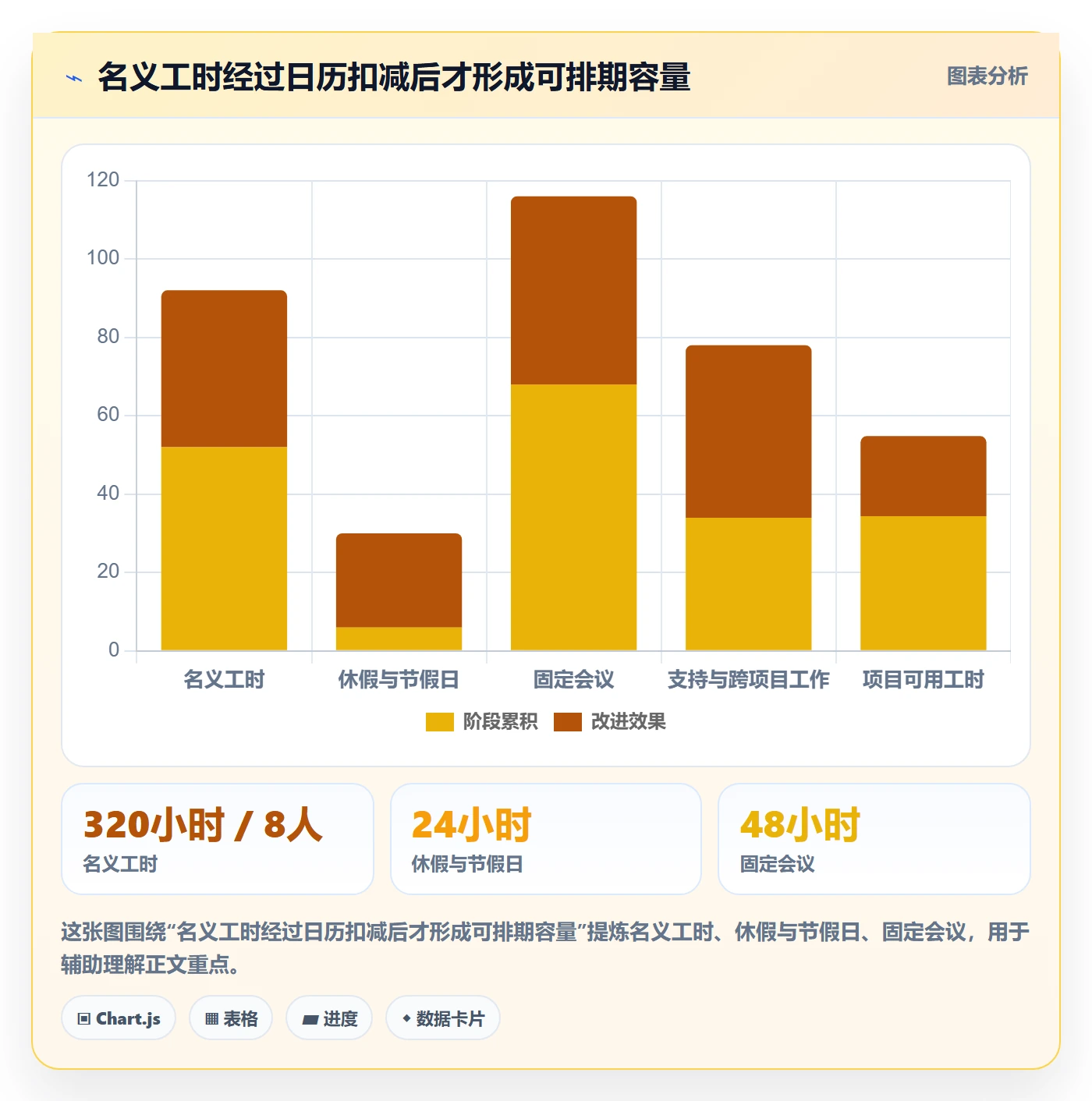The height and width of the screenshot is (1101, 1092).
Task: Click the brown segment of the 固定会议 bar
Action: pyautogui.click(x=573, y=290)
